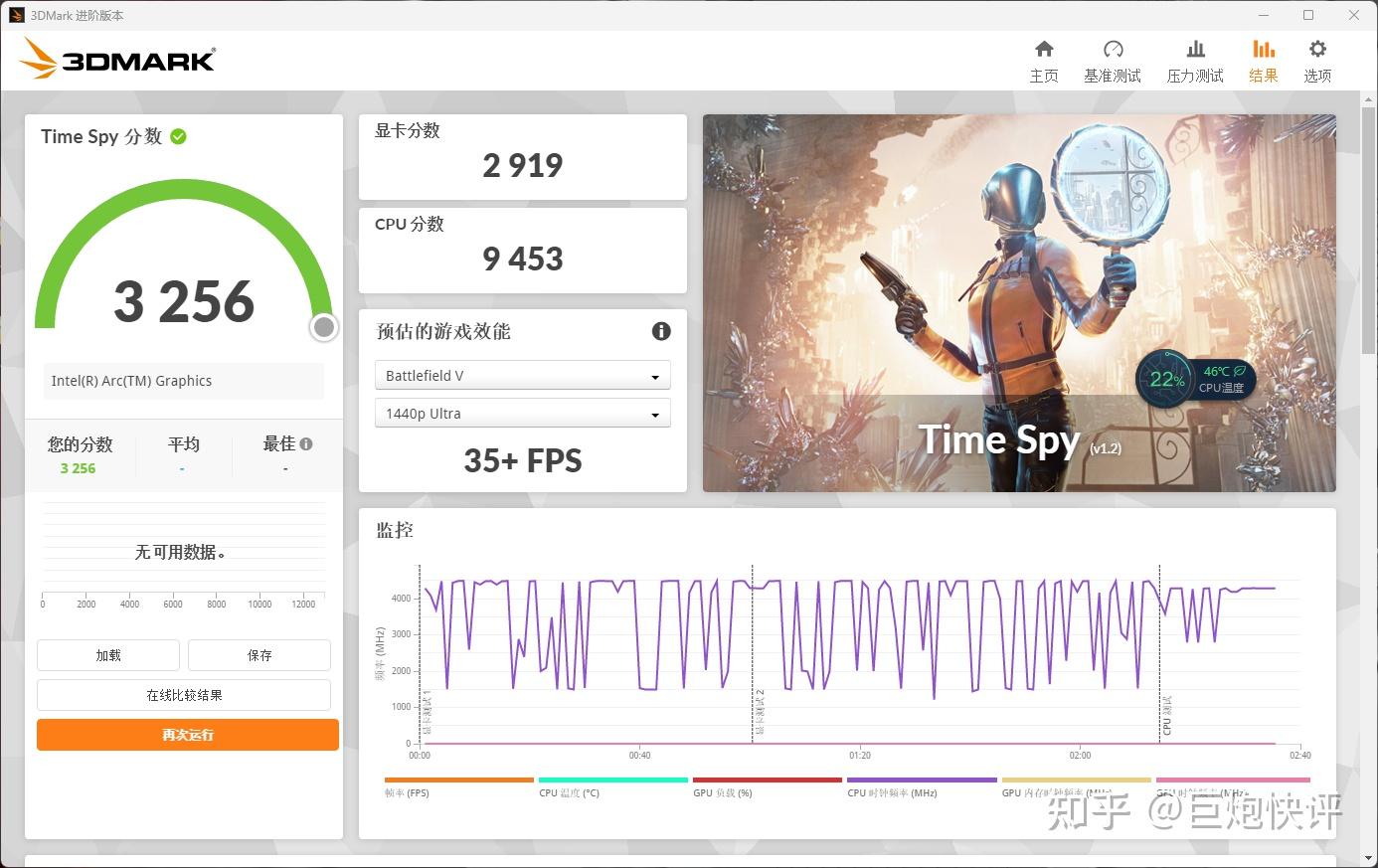Click the CPU 测试 marker in chart
The width and height of the screenshot is (1378, 868).
[x=1167, y=716]
